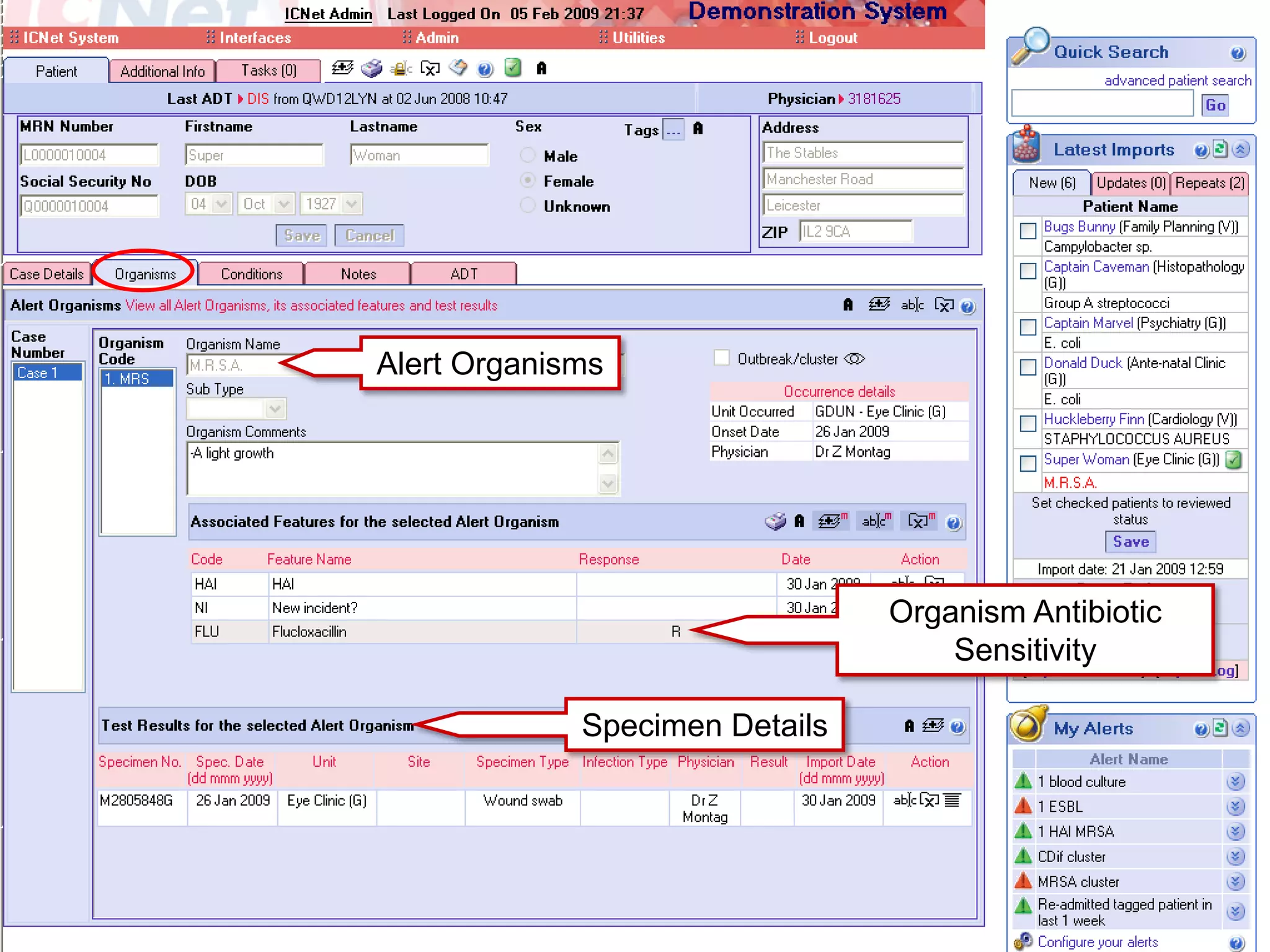1270x952 pixels.
Task: Edit specimen M2805848G via action icon
Action: (904, 800)
